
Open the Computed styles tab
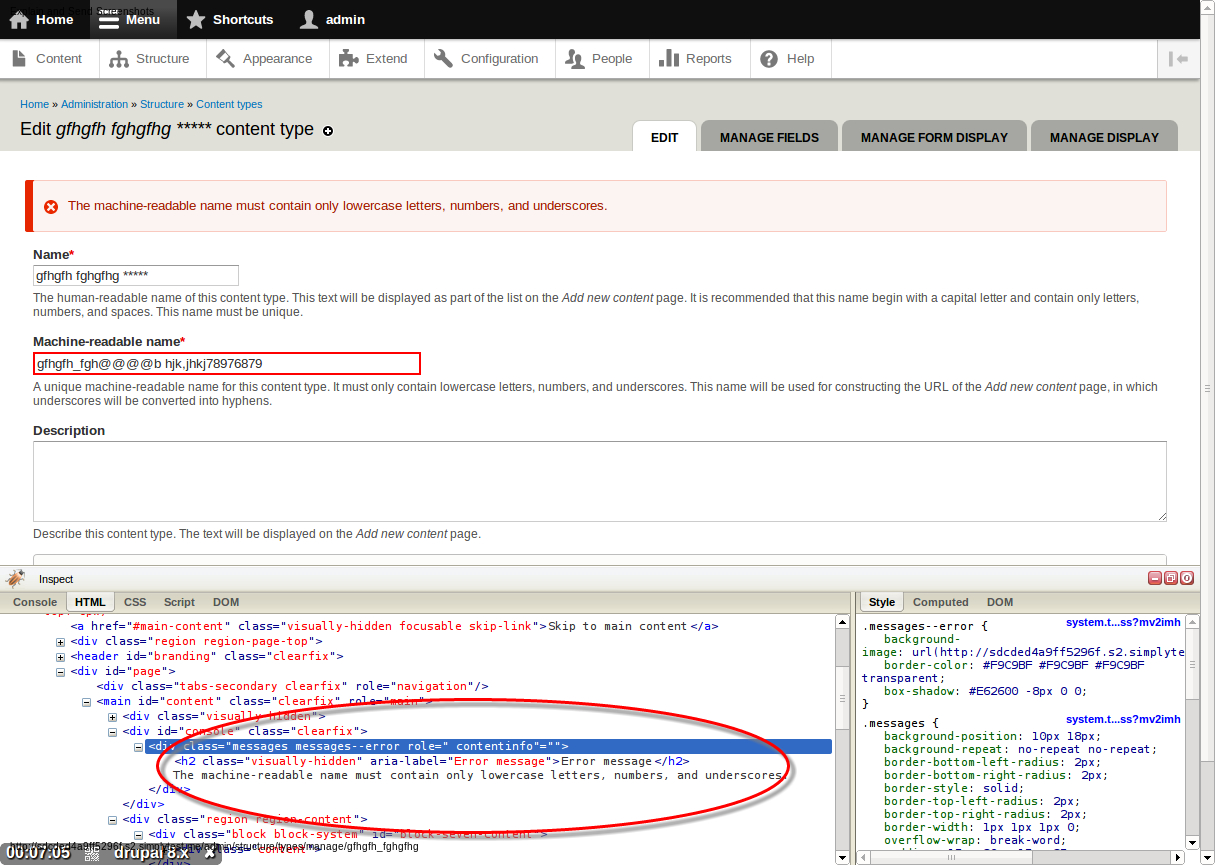[940, 602]
